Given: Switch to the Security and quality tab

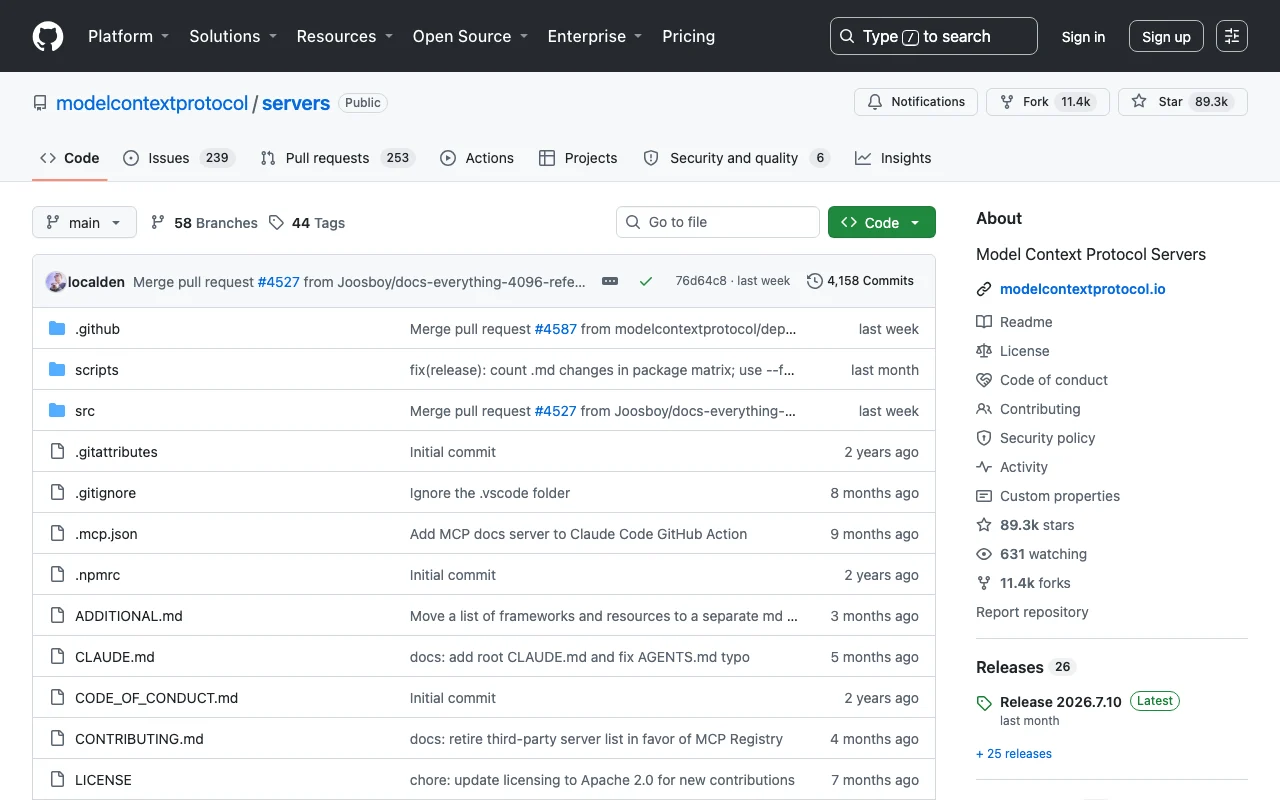Looking at the screenshot, I should coord(737,158).
